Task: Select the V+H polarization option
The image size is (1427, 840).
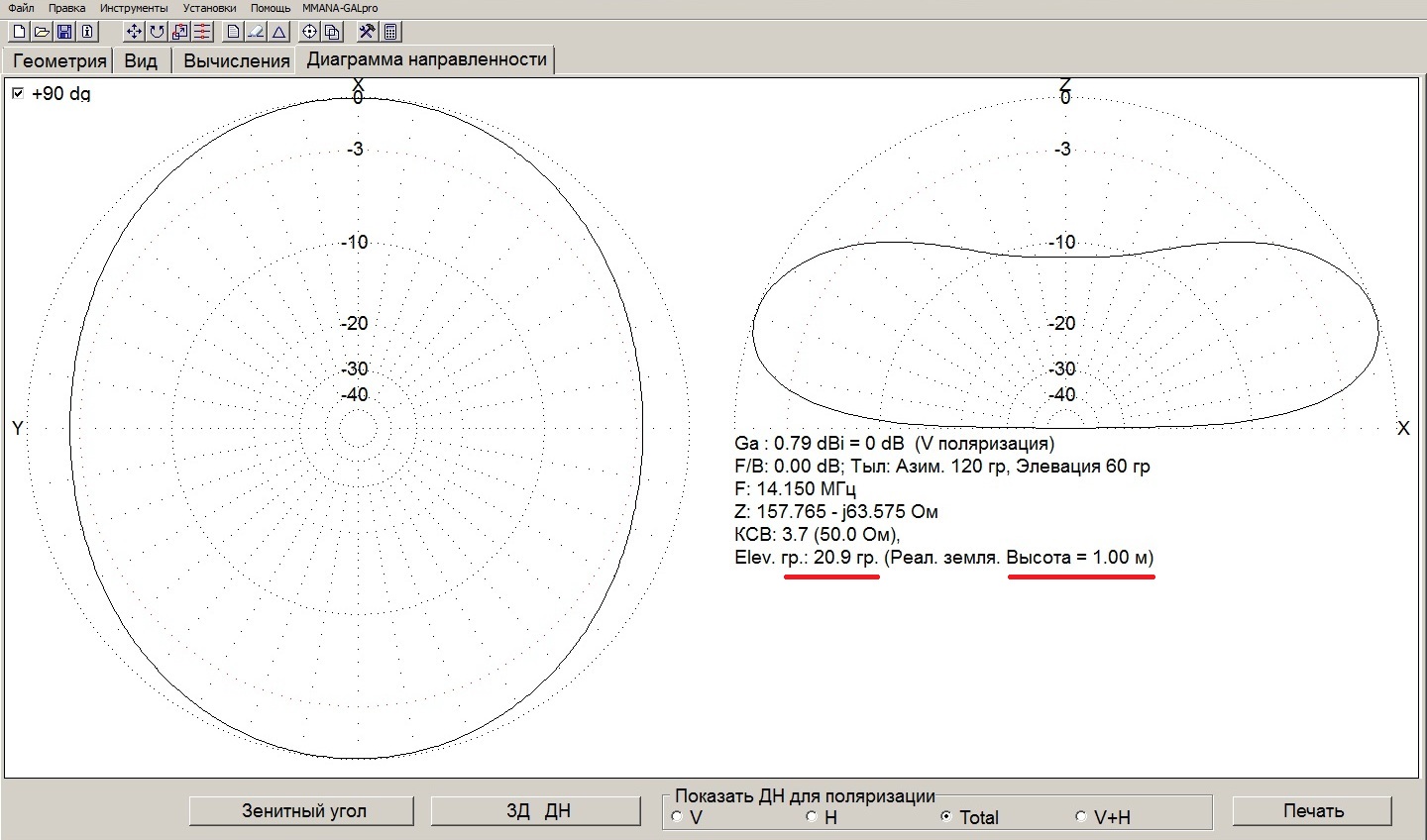Action: (1080, 817)
